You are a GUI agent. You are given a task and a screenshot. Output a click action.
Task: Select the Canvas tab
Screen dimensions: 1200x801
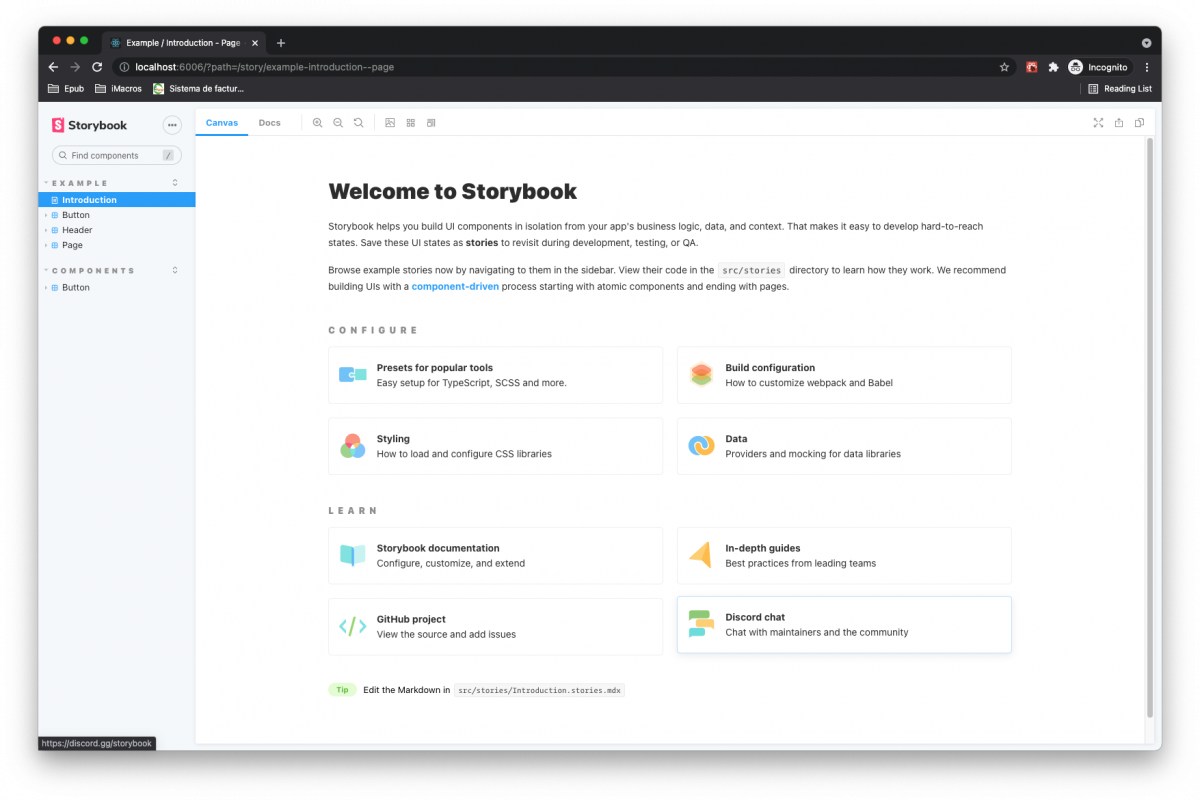(221, 122)
